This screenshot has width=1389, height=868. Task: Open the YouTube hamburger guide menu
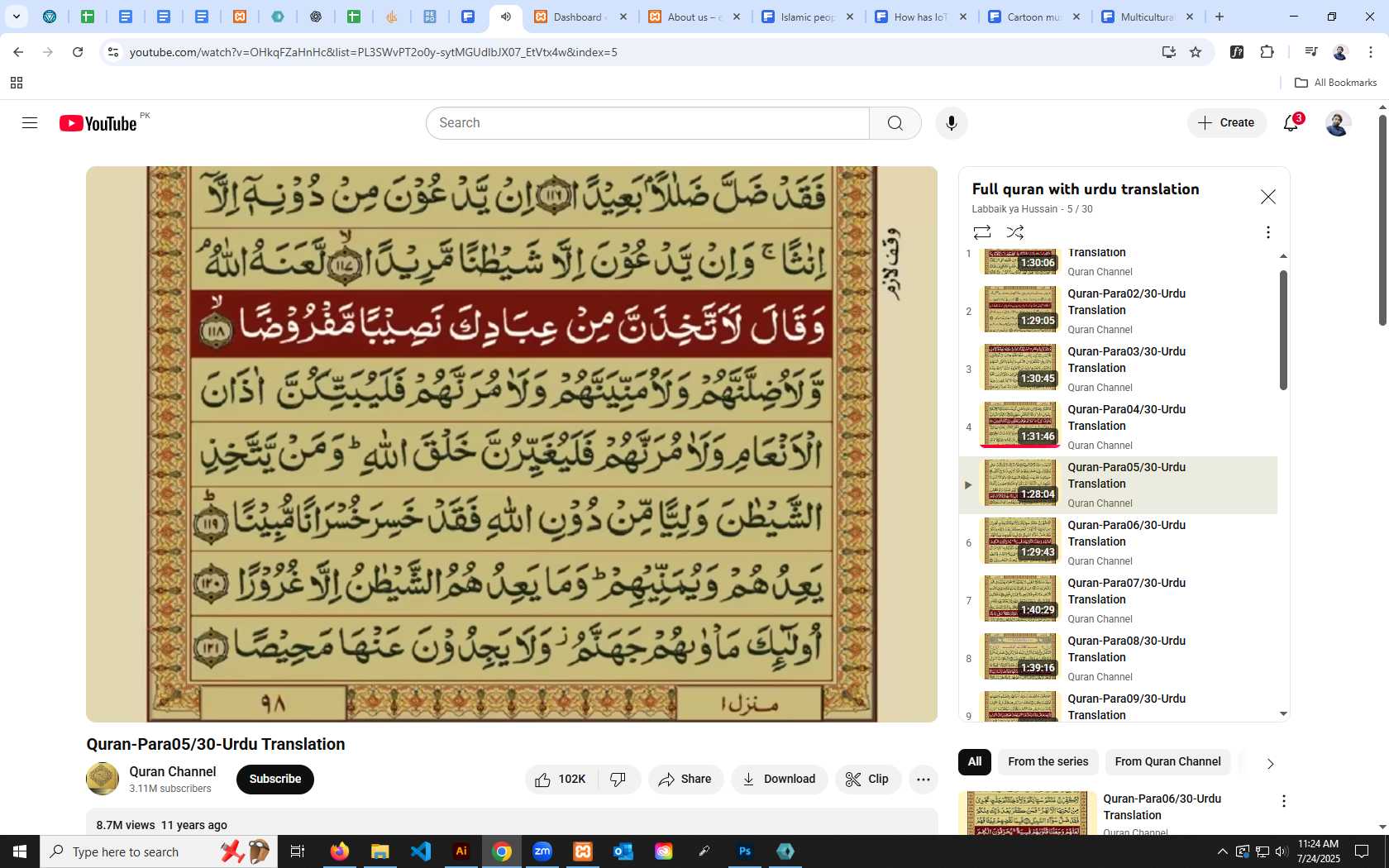point(30,123)
